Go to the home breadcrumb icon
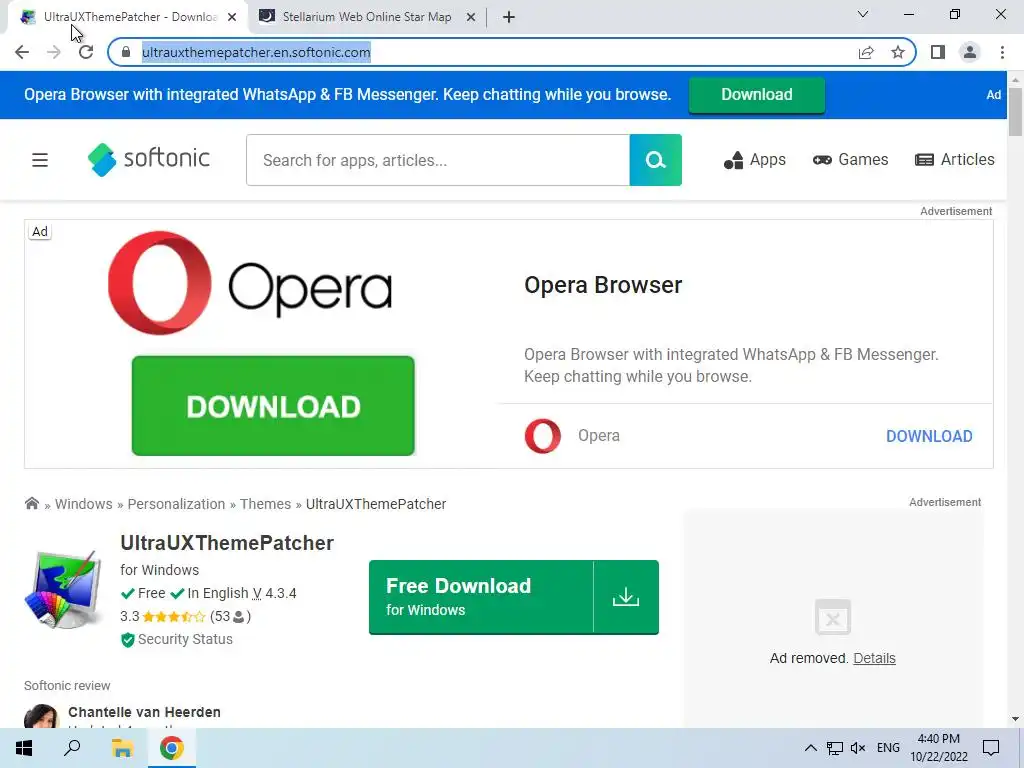This screenshot has width=1024, height=768. [x=31, y=504]
